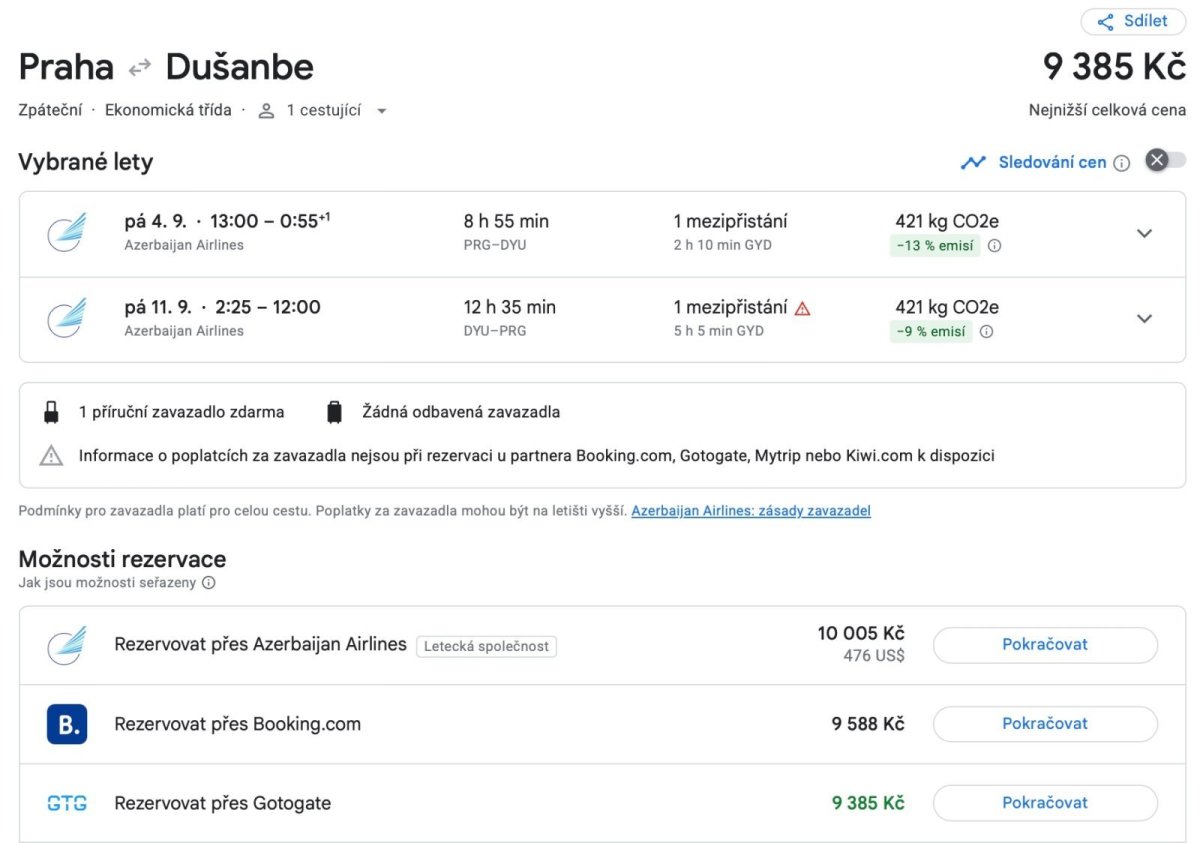
Task: Click the passenger person icon
Action: pos(266,111)
